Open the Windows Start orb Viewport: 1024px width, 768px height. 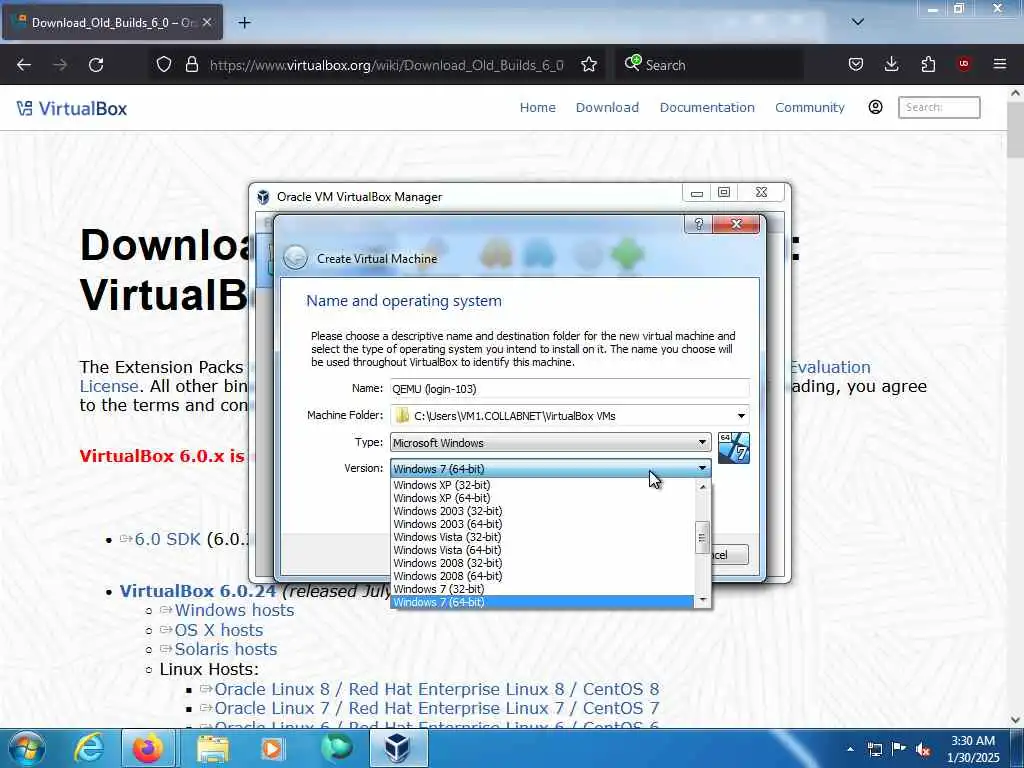27,748
